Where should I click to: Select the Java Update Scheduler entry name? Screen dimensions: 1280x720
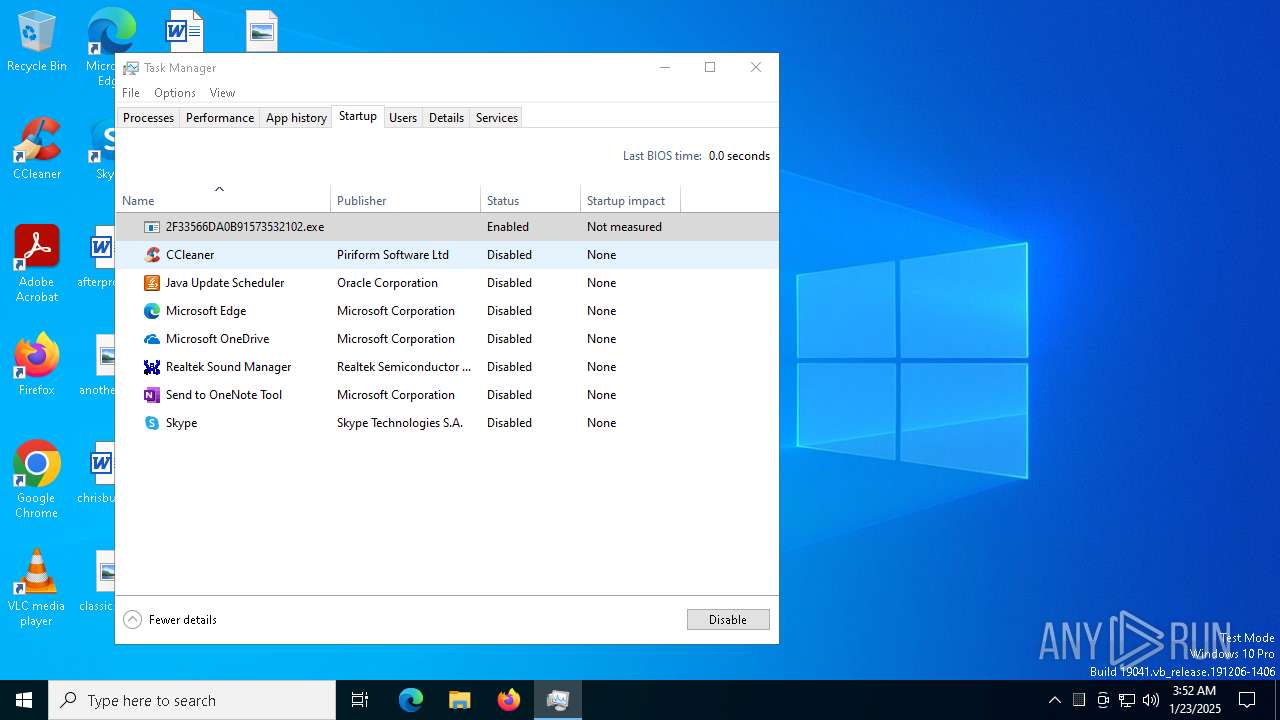tap(225, 283)
